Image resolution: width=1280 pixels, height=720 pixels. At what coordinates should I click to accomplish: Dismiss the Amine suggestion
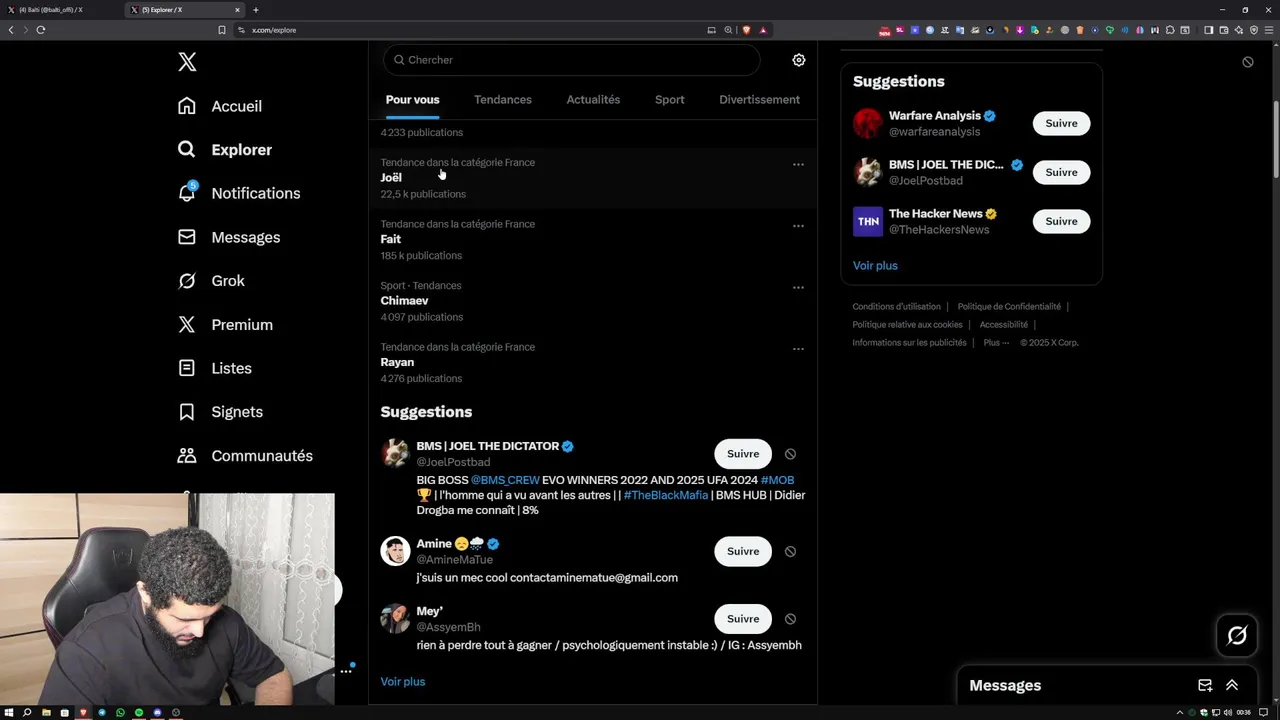click(790, 551)
